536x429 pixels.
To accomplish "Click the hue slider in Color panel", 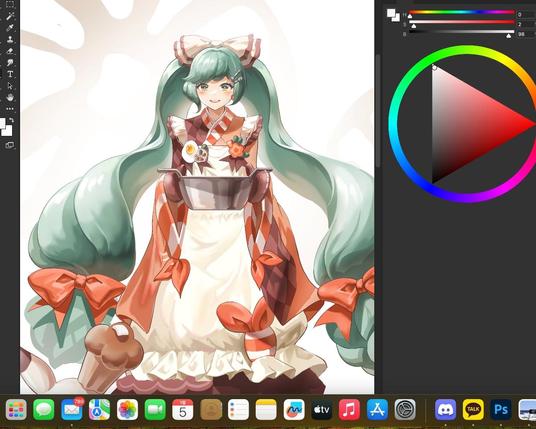I will coord(461,12).
